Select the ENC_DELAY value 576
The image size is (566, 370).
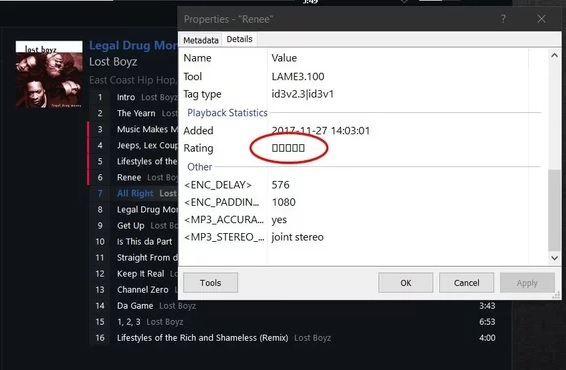(x=280, y=185)
